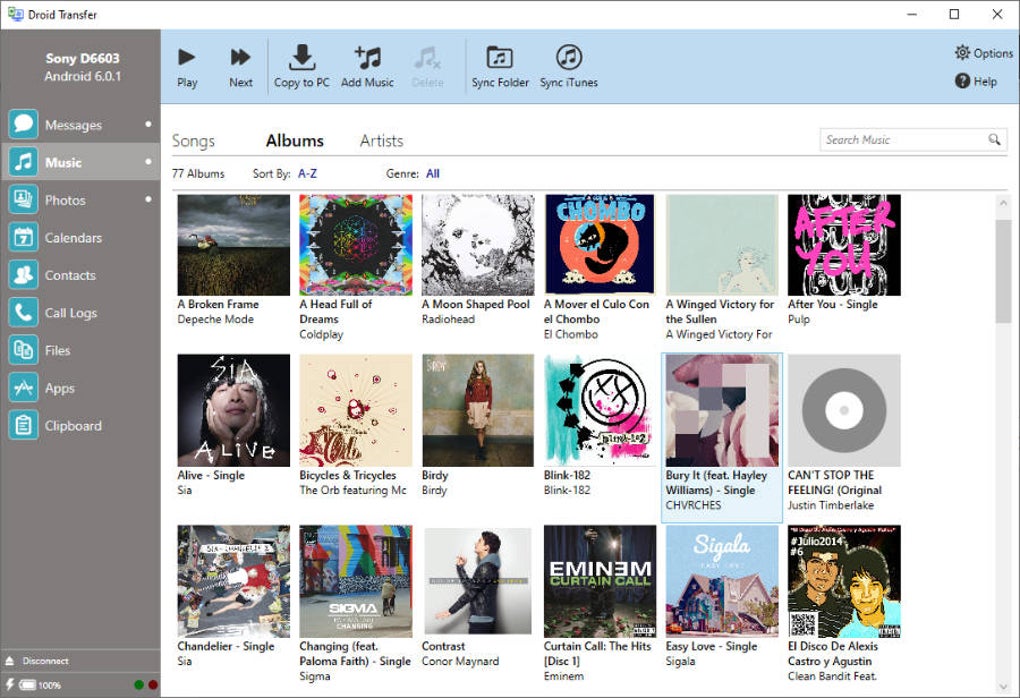Open Help via the question mark icon
The height and width of the screenshot is (698, 1020).
(x=962, y=81)
